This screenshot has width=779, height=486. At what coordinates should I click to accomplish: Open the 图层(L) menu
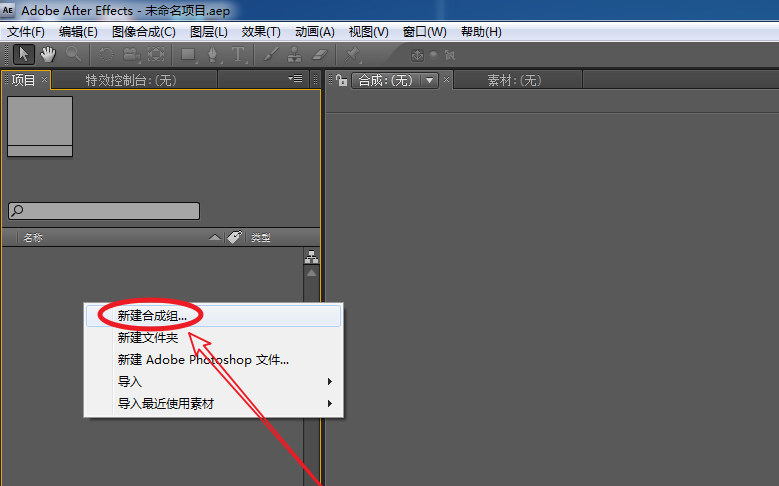[209, 32]
